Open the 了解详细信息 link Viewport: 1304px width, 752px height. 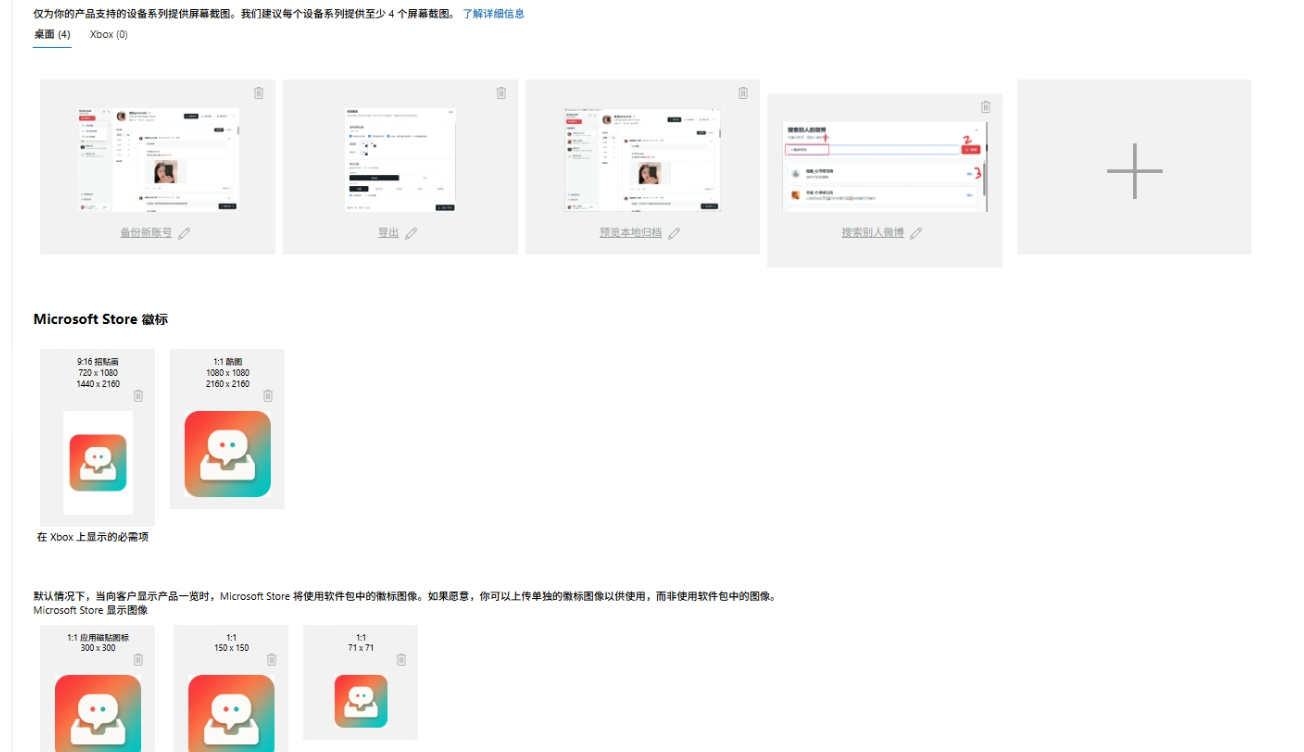tap(493, 14)
